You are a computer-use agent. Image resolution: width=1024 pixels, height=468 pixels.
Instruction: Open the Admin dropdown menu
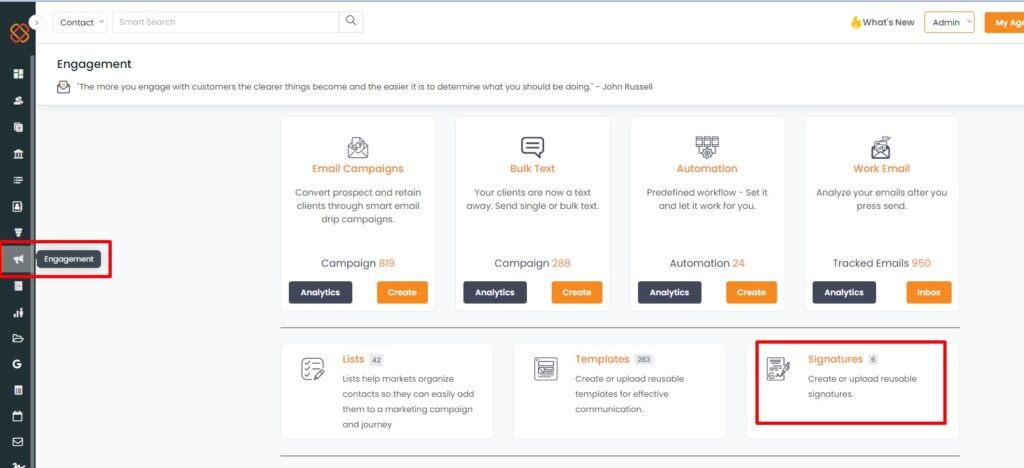pyautogui.click(x=948, y=22)
